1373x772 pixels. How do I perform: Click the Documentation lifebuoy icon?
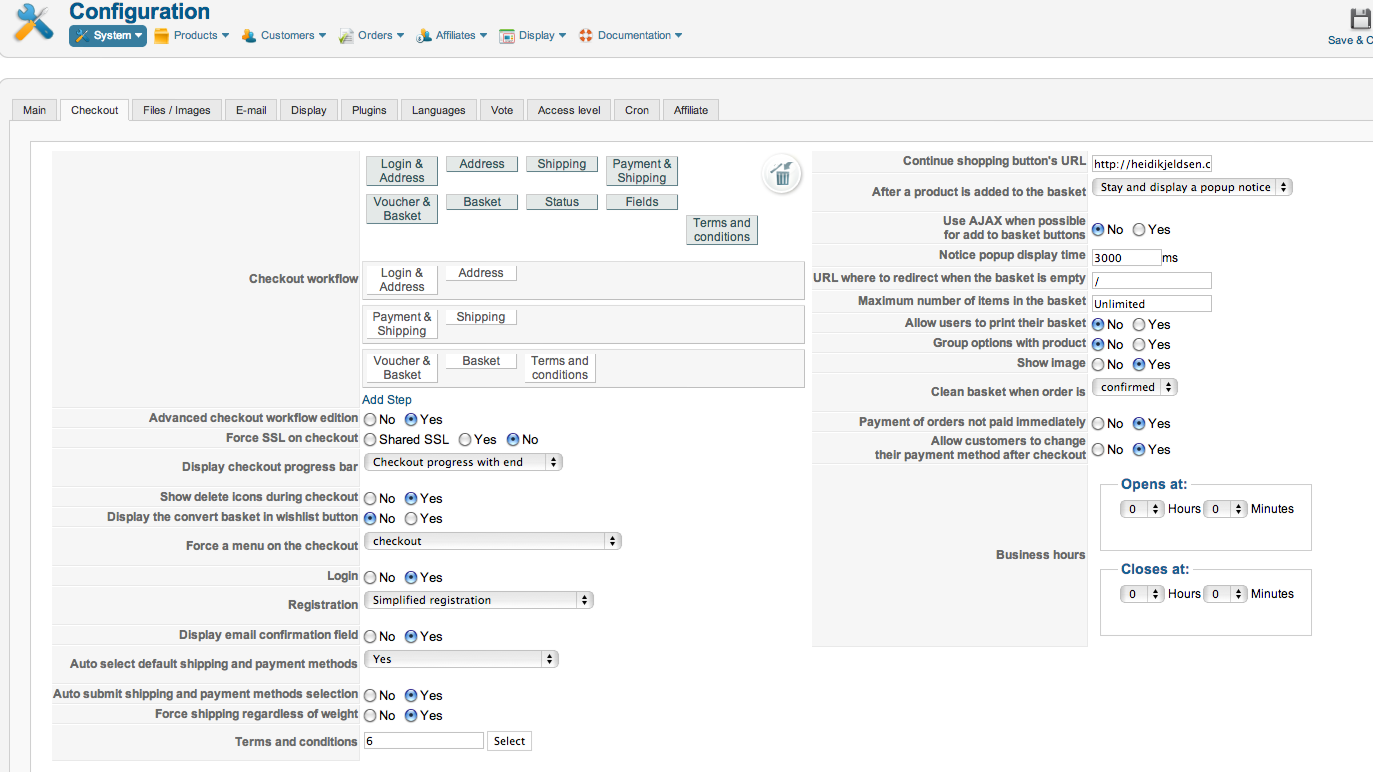(x=586, y=36)
